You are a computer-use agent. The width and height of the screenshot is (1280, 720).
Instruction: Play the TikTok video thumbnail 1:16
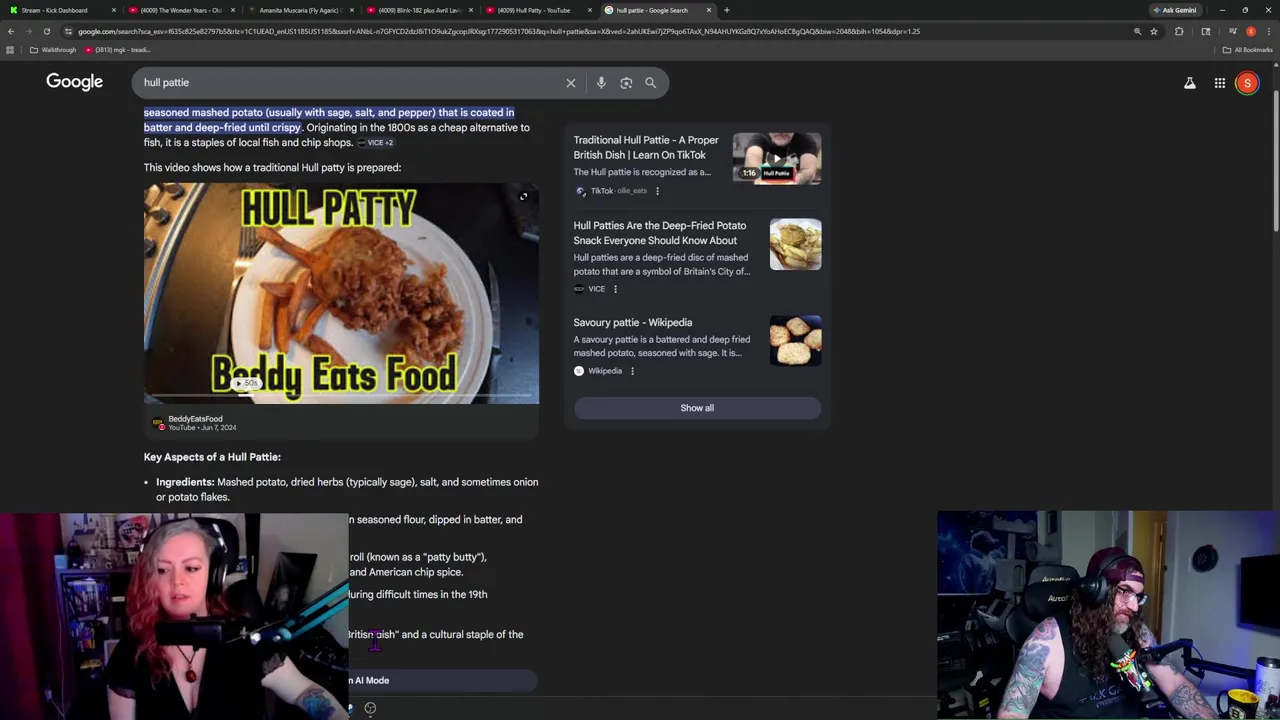(x=777, y=158)
